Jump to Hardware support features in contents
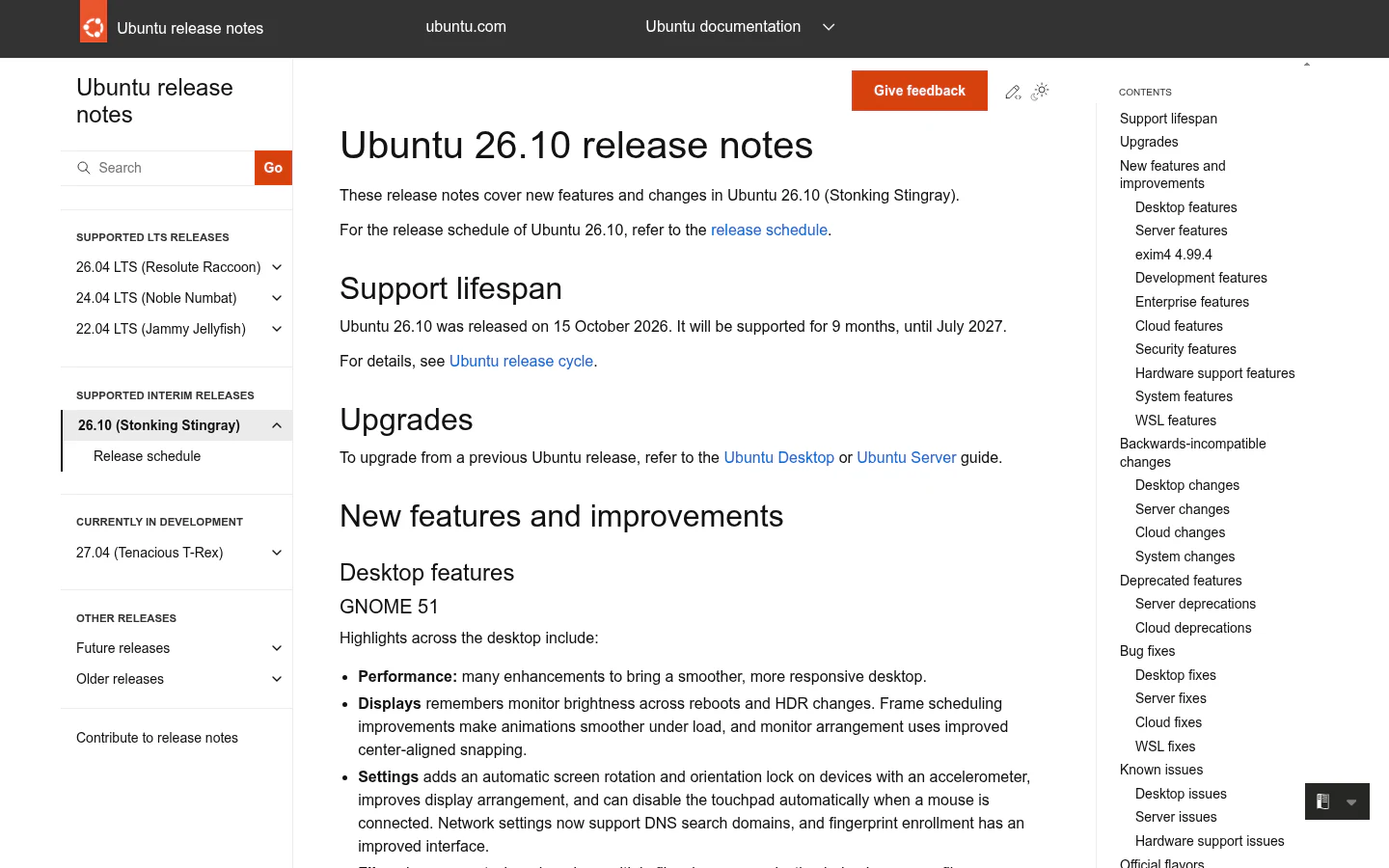This screenshot has height=868, width=1389. [x=1215, y=373]
